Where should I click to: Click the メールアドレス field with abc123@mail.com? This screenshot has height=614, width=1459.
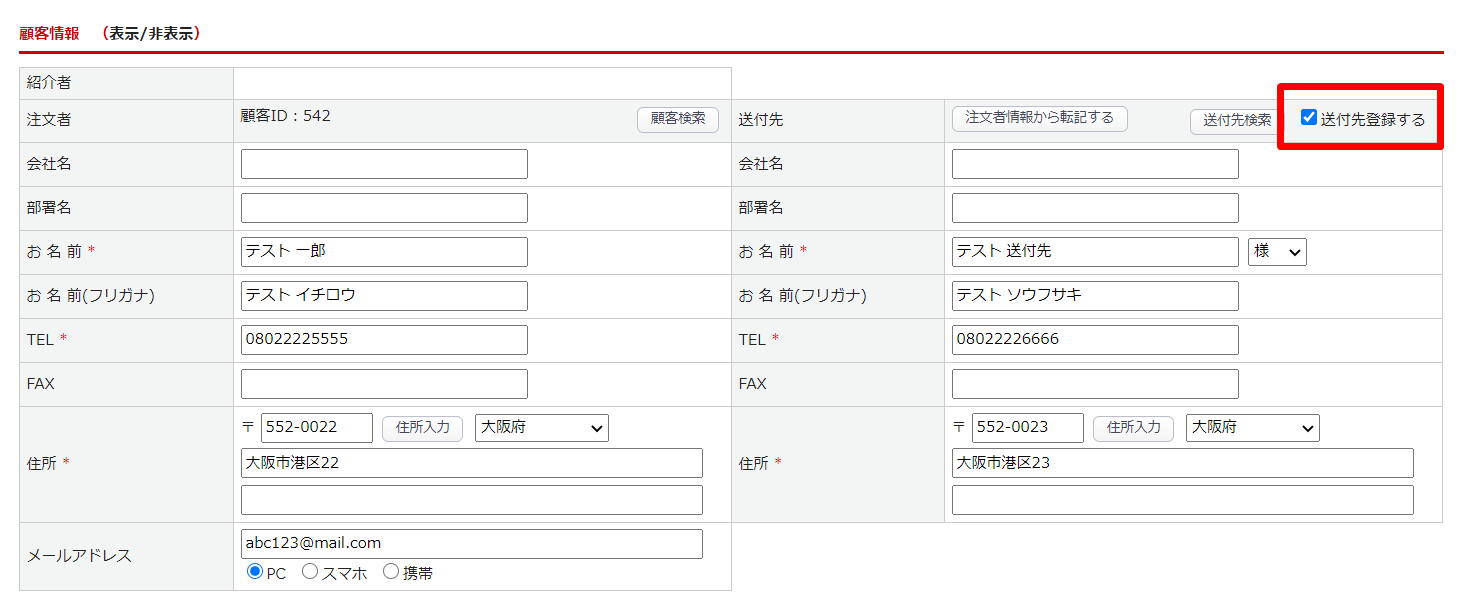point(471,544)
